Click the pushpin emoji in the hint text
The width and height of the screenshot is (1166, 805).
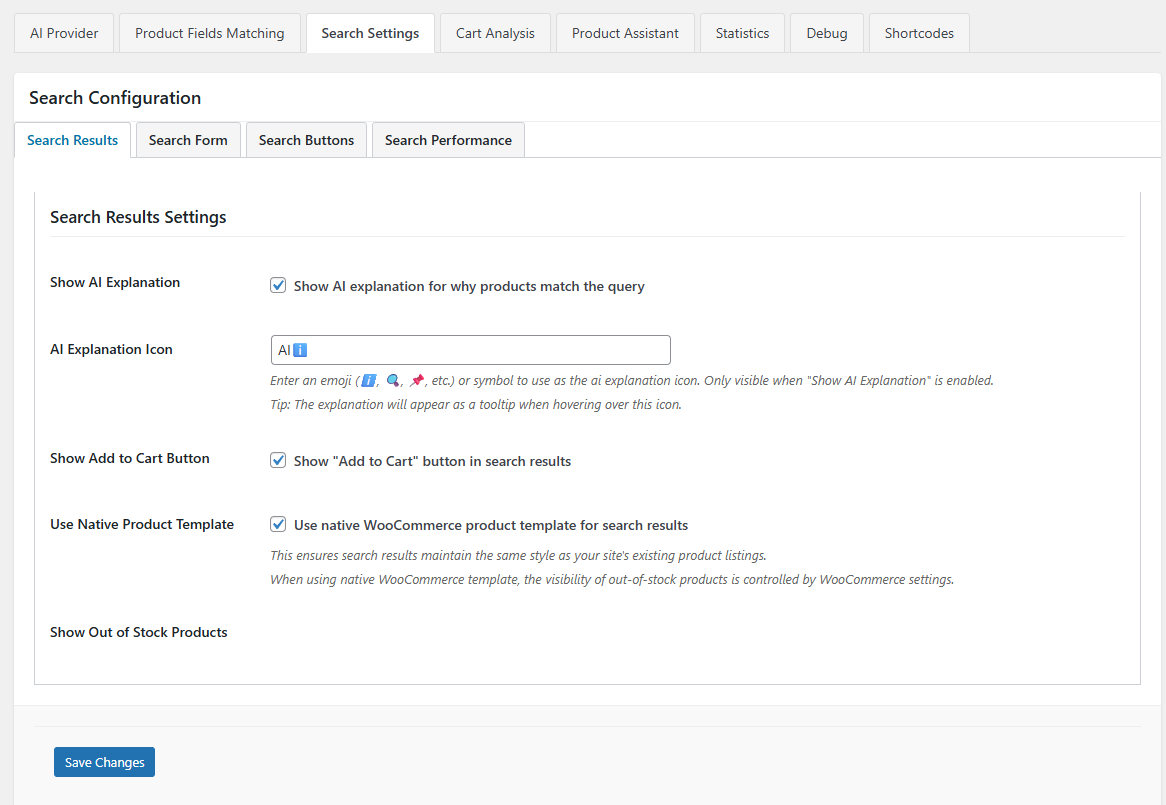pos(417,381)
